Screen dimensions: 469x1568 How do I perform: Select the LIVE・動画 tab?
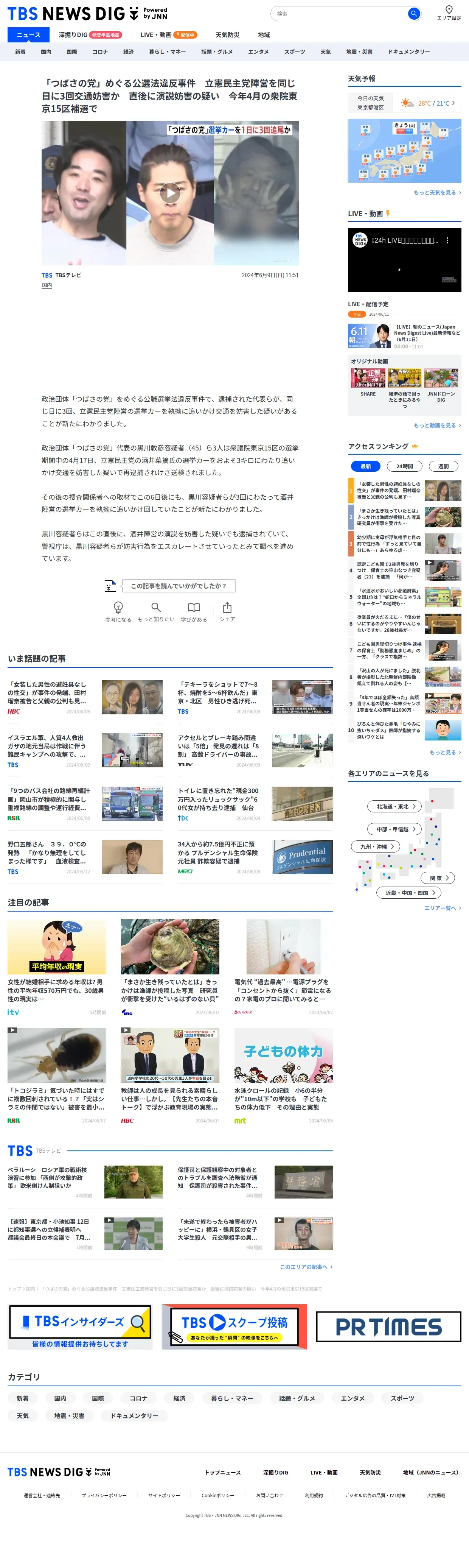[168, 35]
